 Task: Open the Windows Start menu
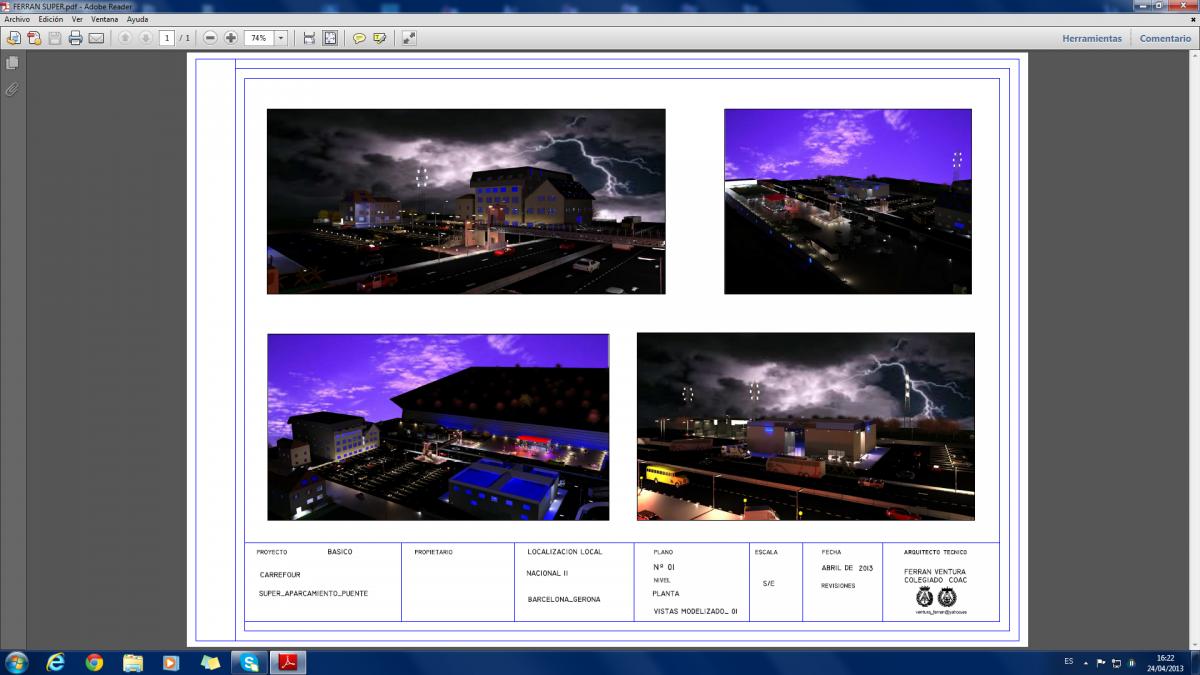point(17,662)
